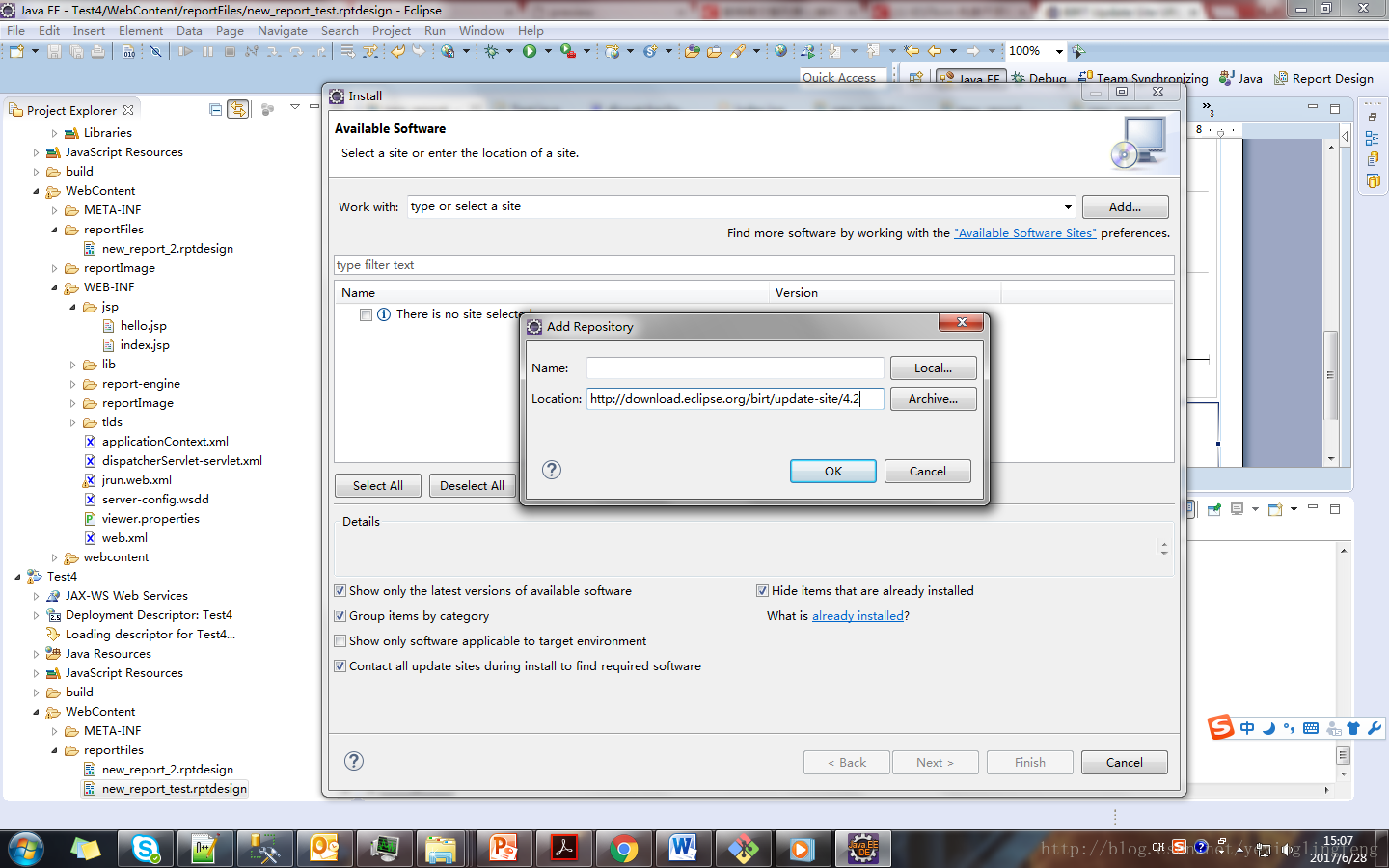Click the Archive... button

click(933, 398)
